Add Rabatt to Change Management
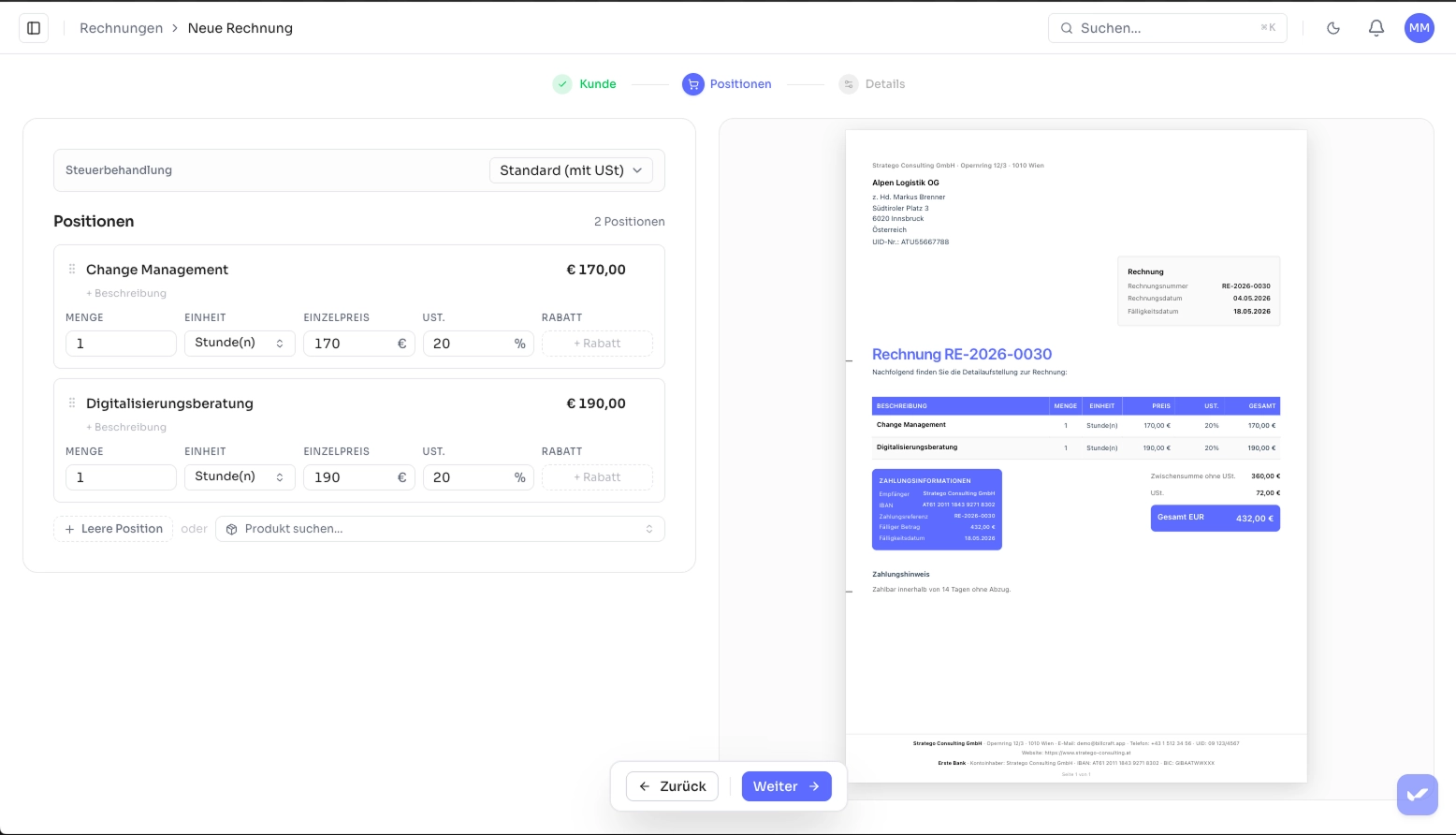The height and width of the screenshot is (835, 1456). 597,344
